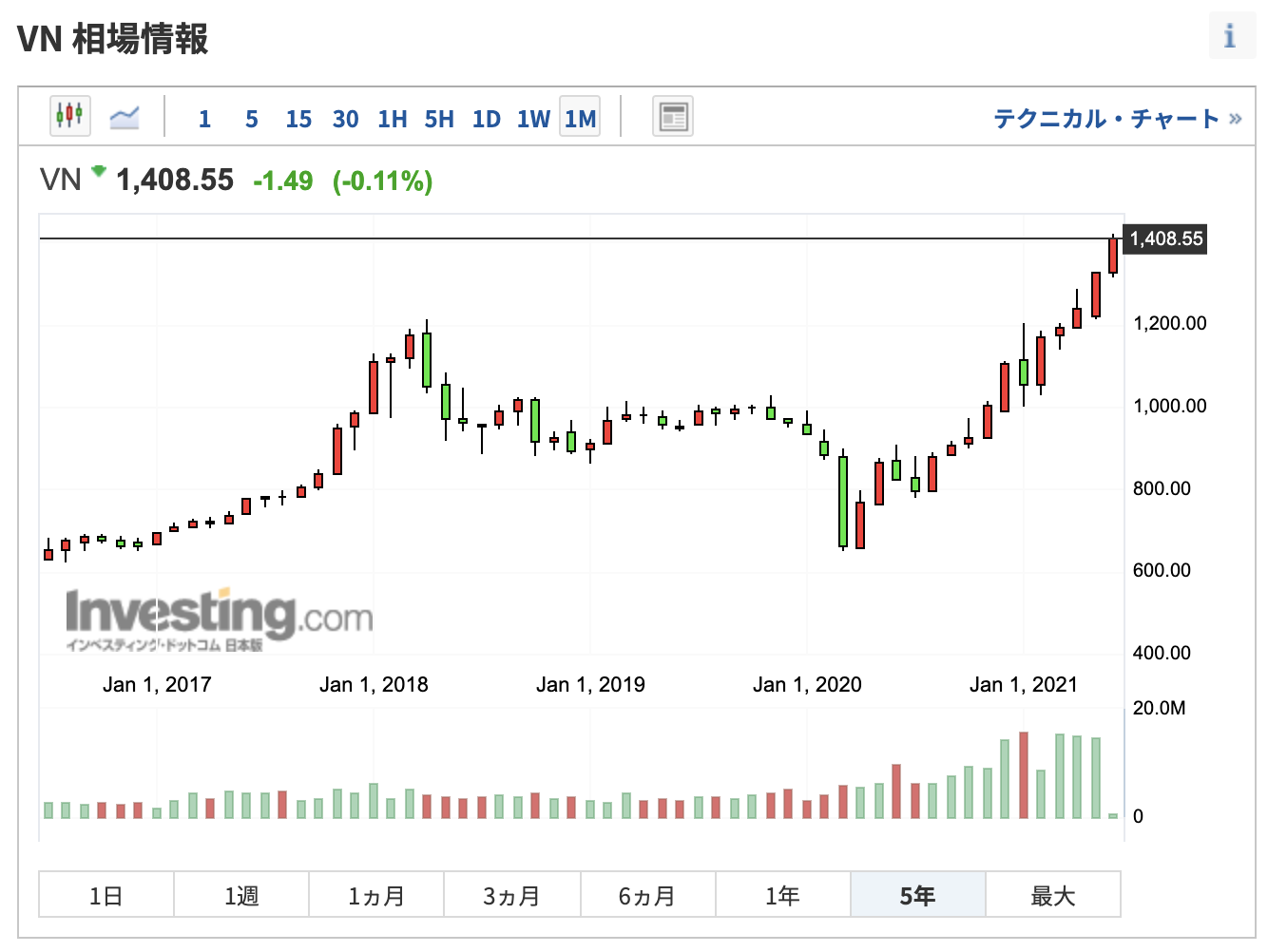Click the tallest red volume bar
This screenshot has width=1268, height=952.
[x=1024, y=775]
